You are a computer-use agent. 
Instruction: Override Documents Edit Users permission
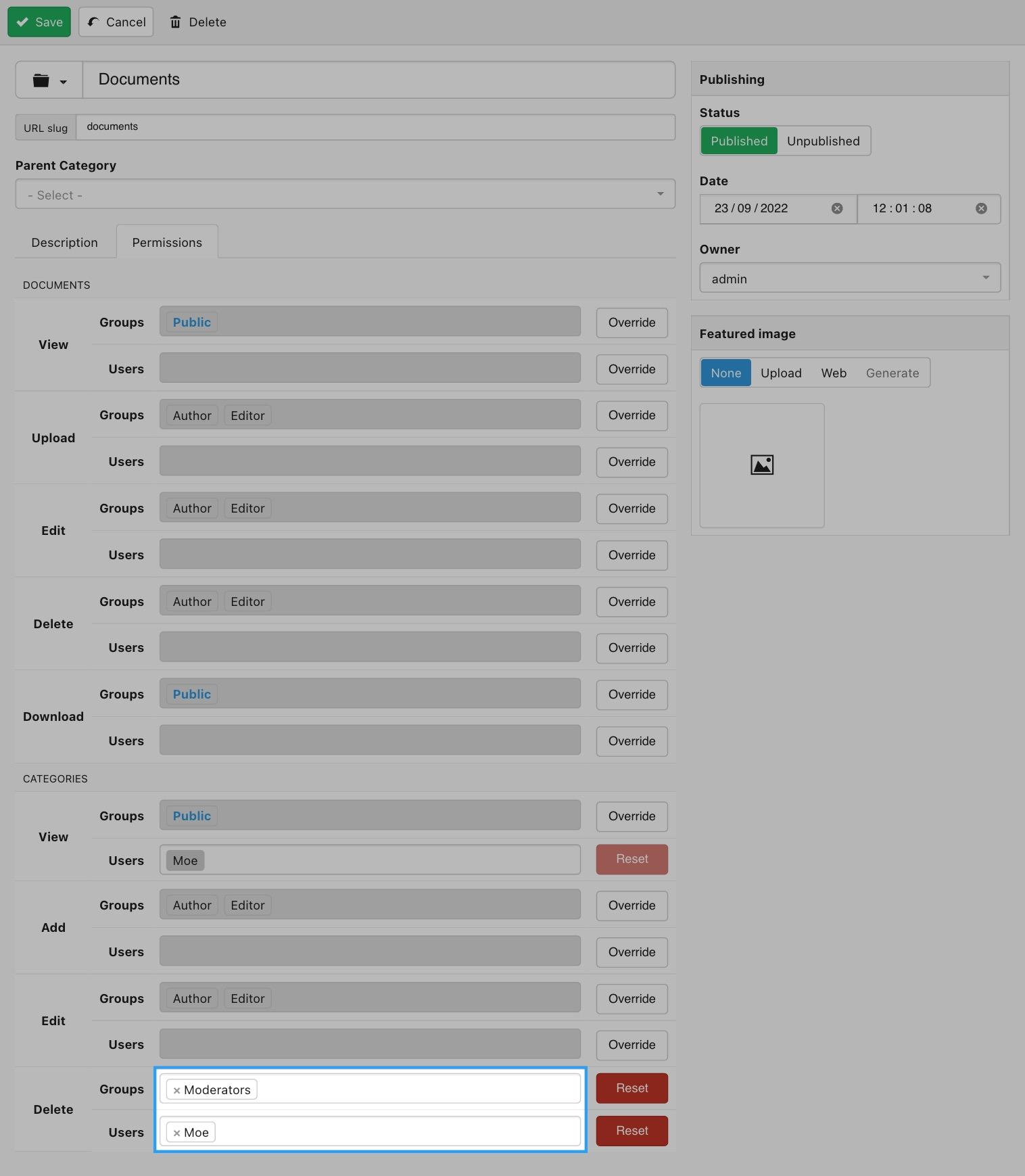631,555
